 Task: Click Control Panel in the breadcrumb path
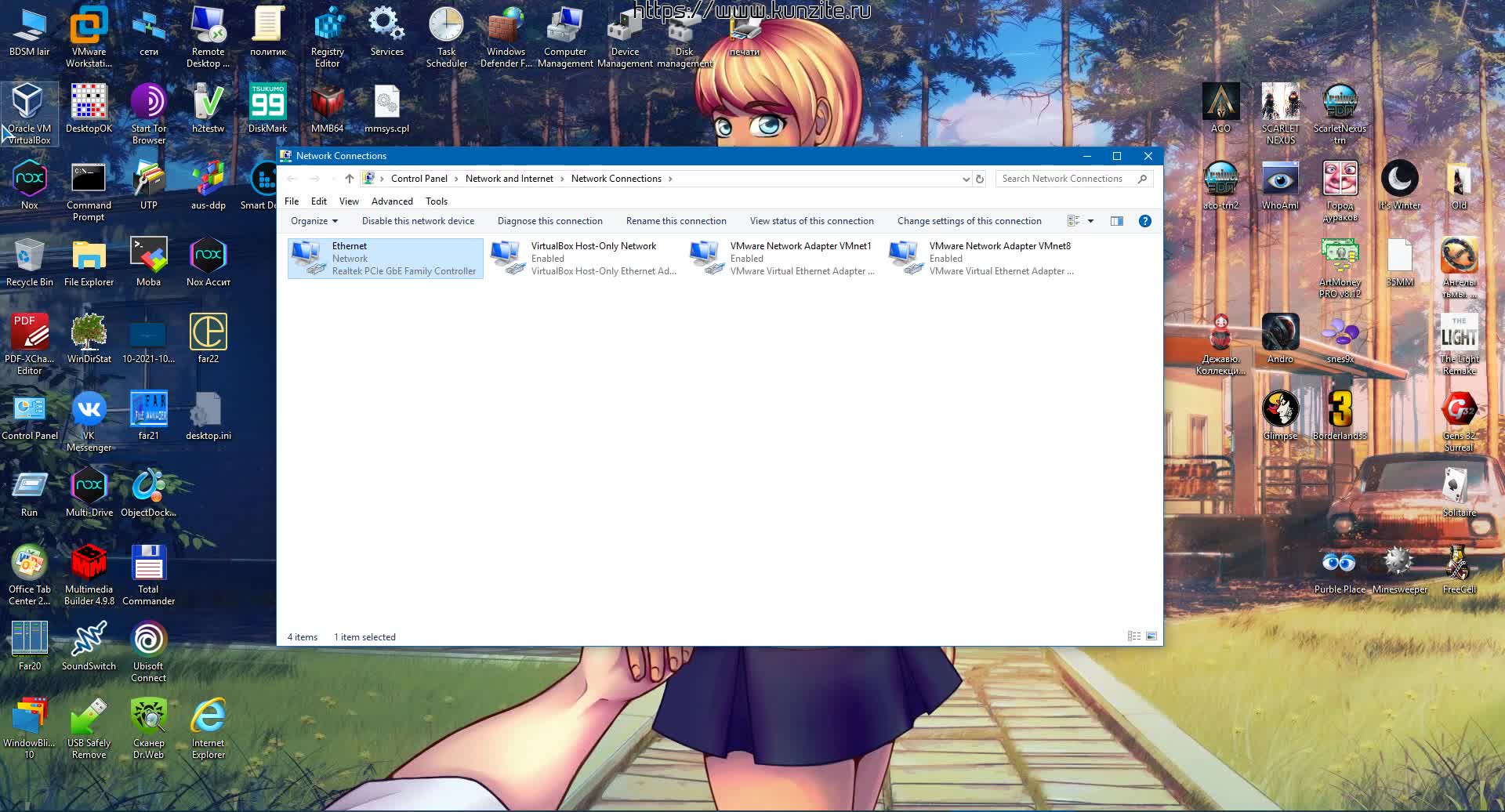coord(419,179)
